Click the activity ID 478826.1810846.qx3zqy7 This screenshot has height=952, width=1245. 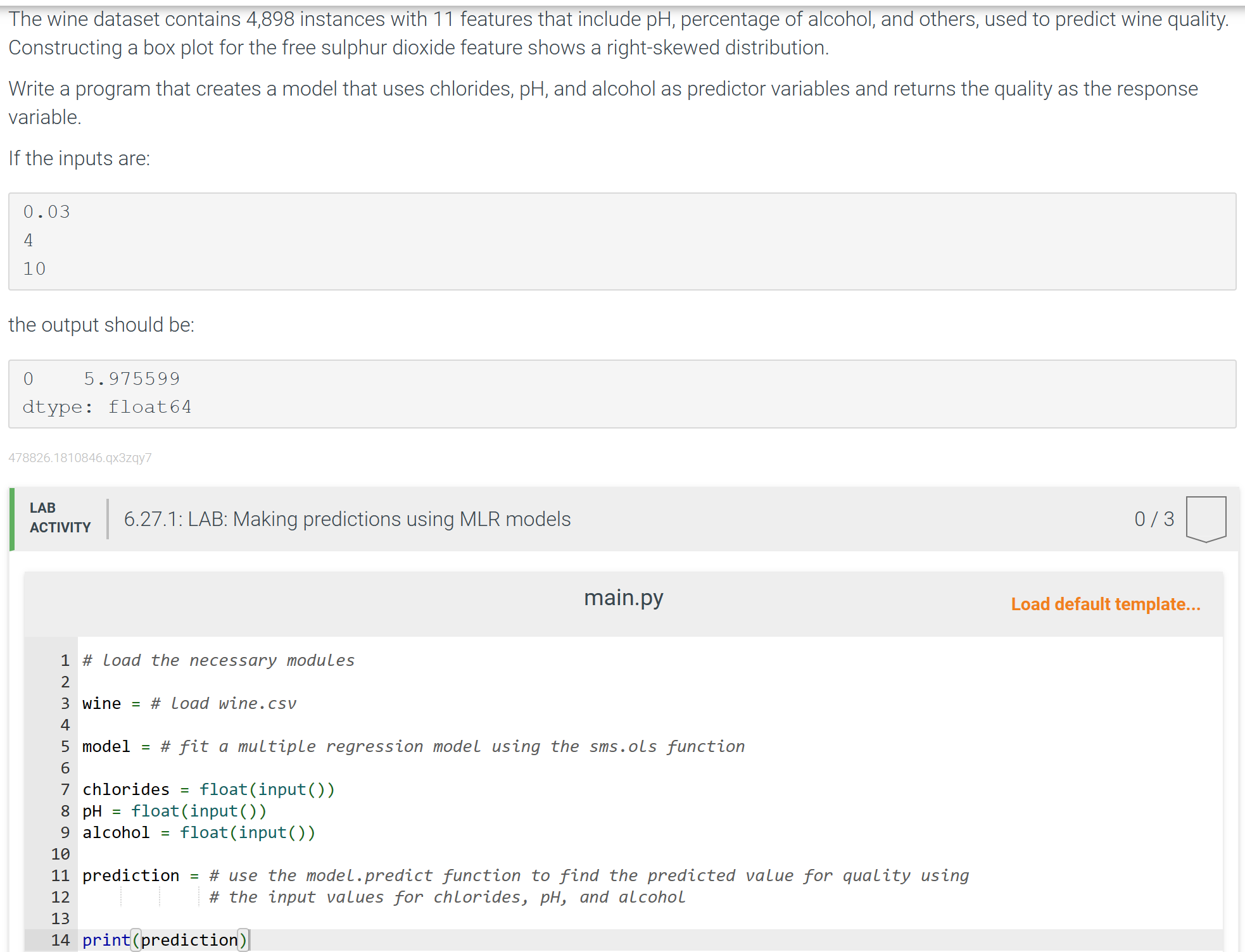[x=79, y=458]
